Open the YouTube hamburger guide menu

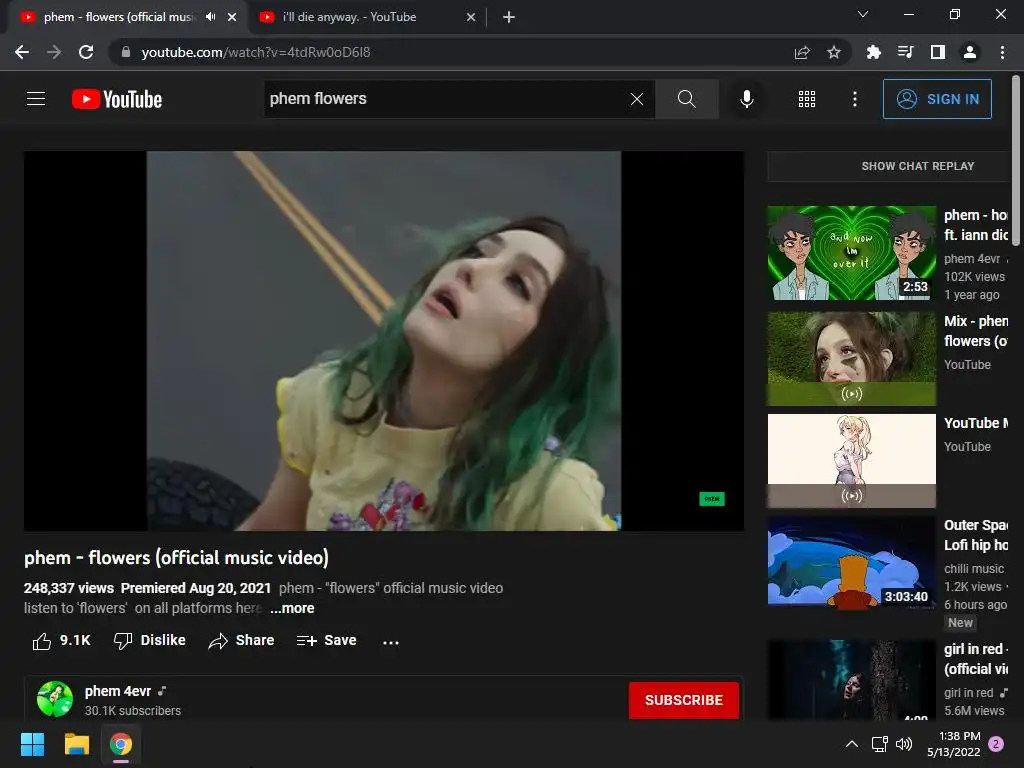(x=36, y=99)
